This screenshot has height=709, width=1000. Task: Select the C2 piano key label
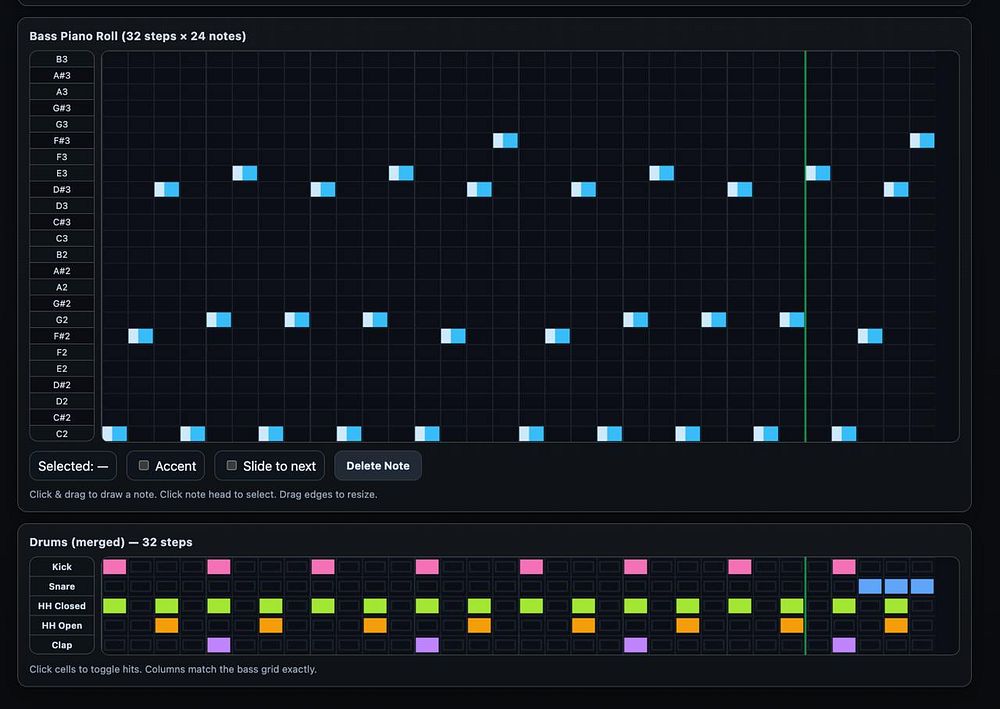[62, 434]
